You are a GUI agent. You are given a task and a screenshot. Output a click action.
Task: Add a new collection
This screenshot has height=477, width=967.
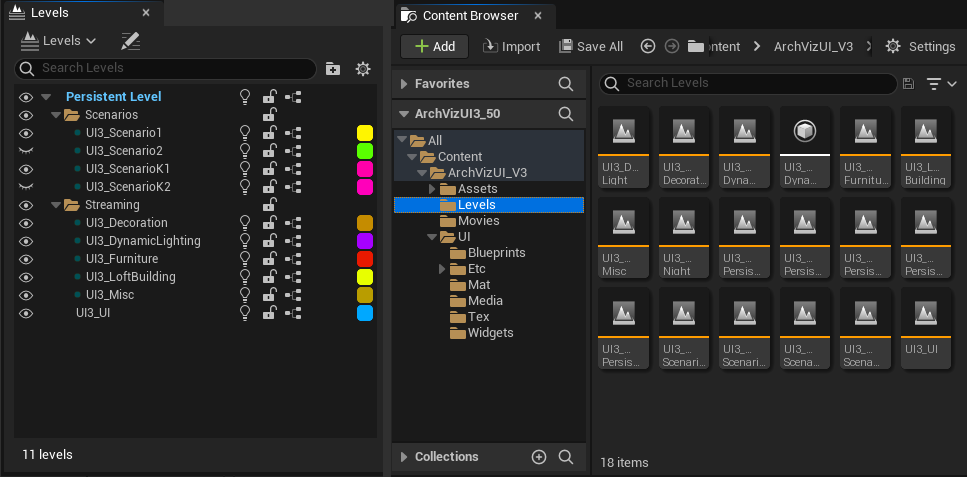click(539, 457)
